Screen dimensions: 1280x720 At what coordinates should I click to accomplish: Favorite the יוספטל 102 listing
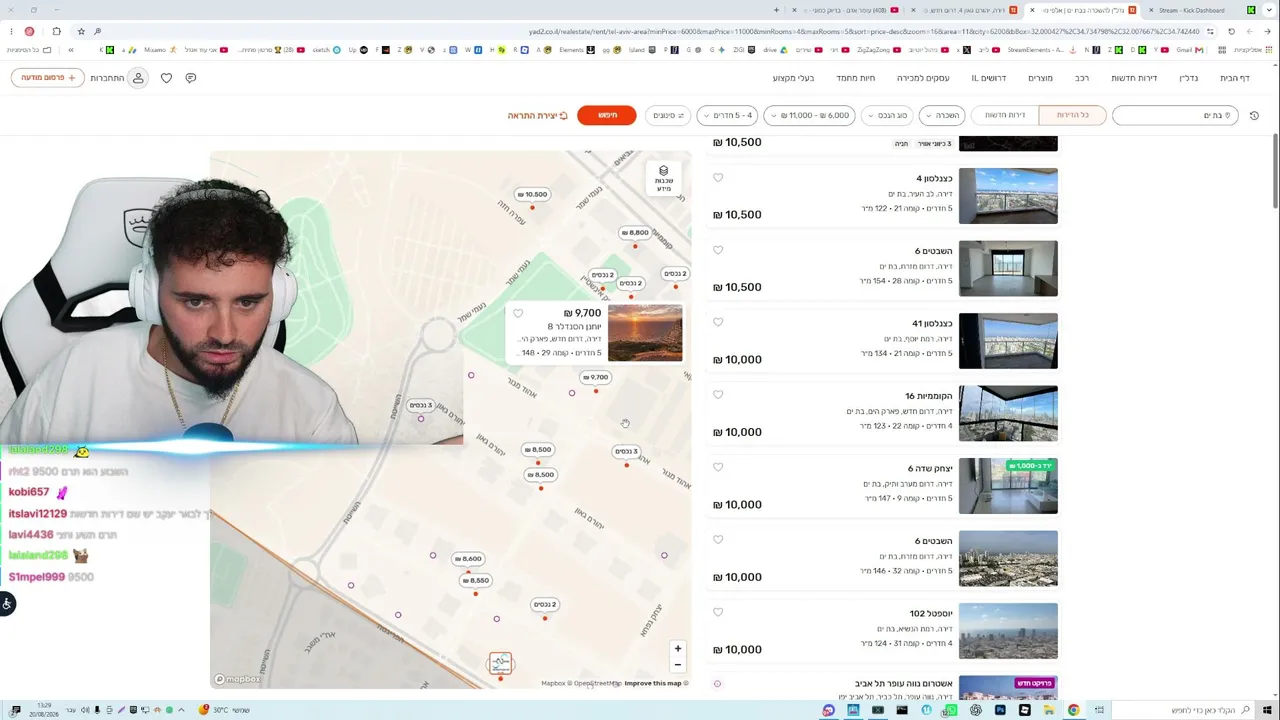click(718, 612)
